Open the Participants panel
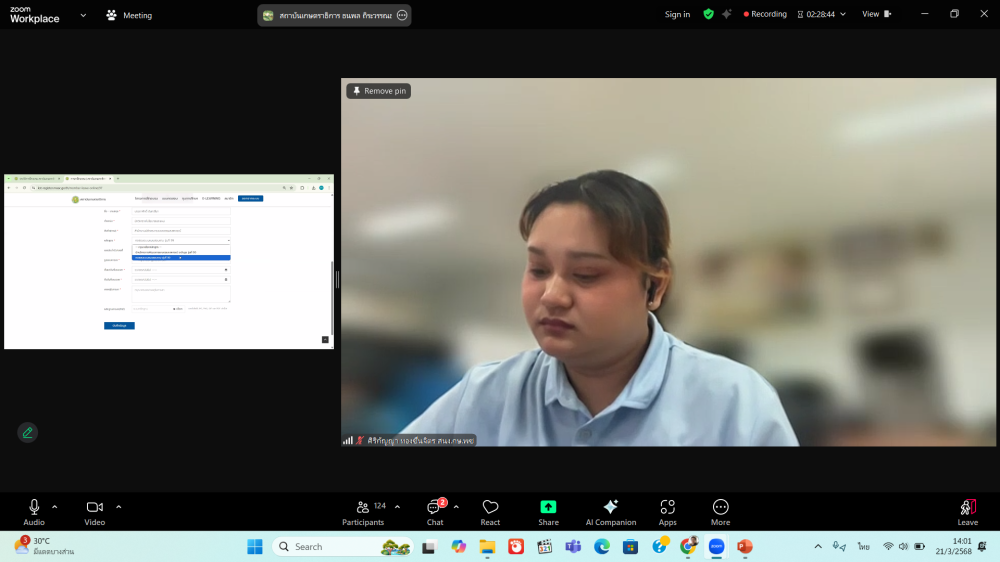 pyautogui.click(x=363, y=512)
